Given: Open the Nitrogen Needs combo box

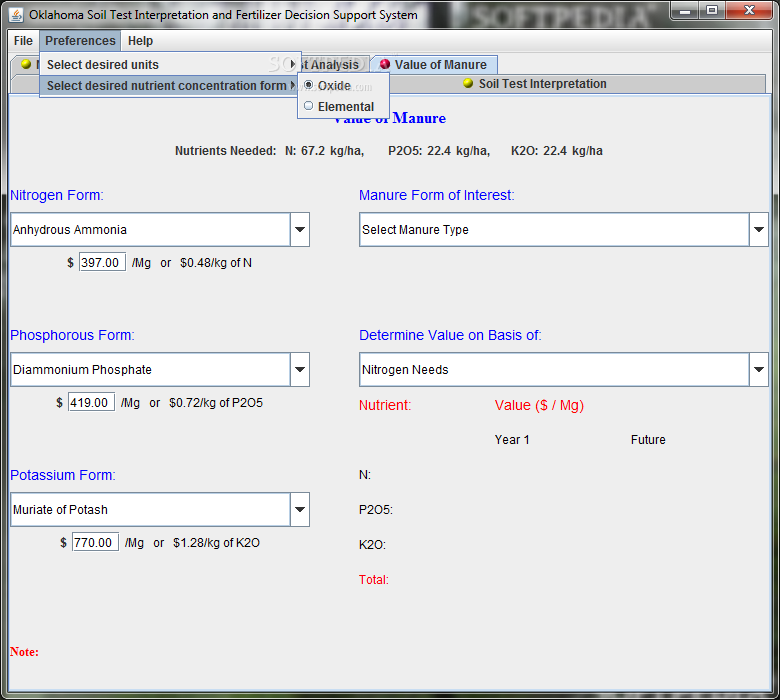Looking at the screenshot, I should pyautogui.click(x=564, y=369).
